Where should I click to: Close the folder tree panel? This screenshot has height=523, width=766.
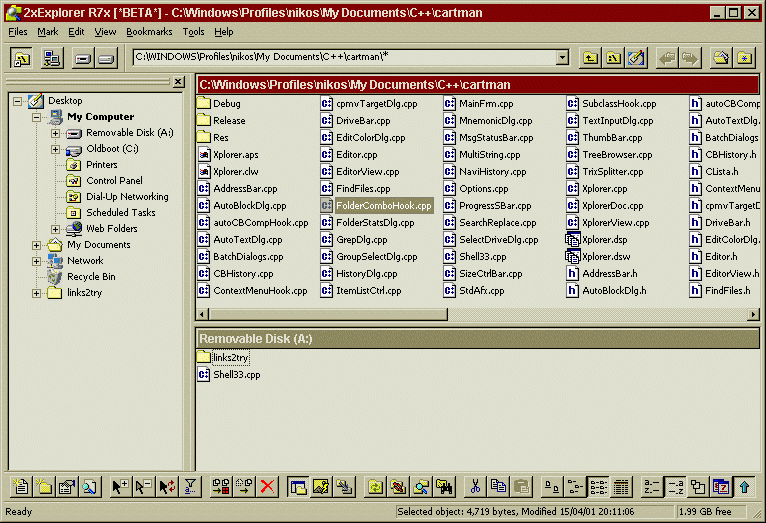178,82
